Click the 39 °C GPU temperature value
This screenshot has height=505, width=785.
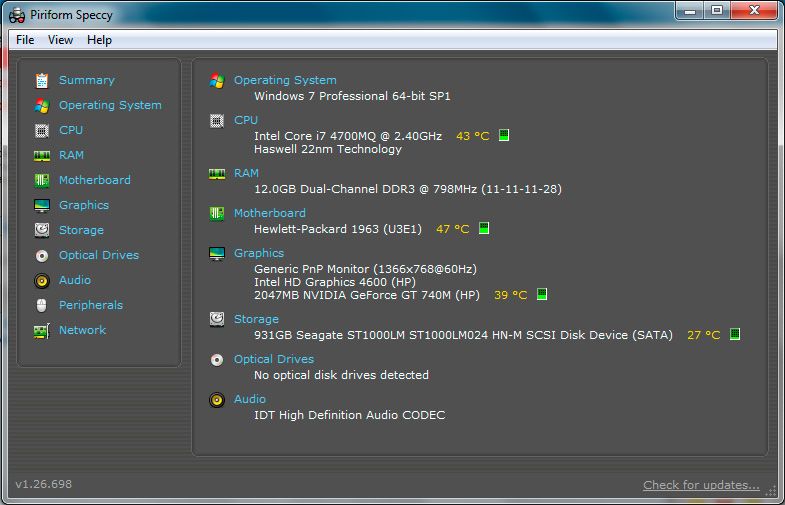point(511,295)
